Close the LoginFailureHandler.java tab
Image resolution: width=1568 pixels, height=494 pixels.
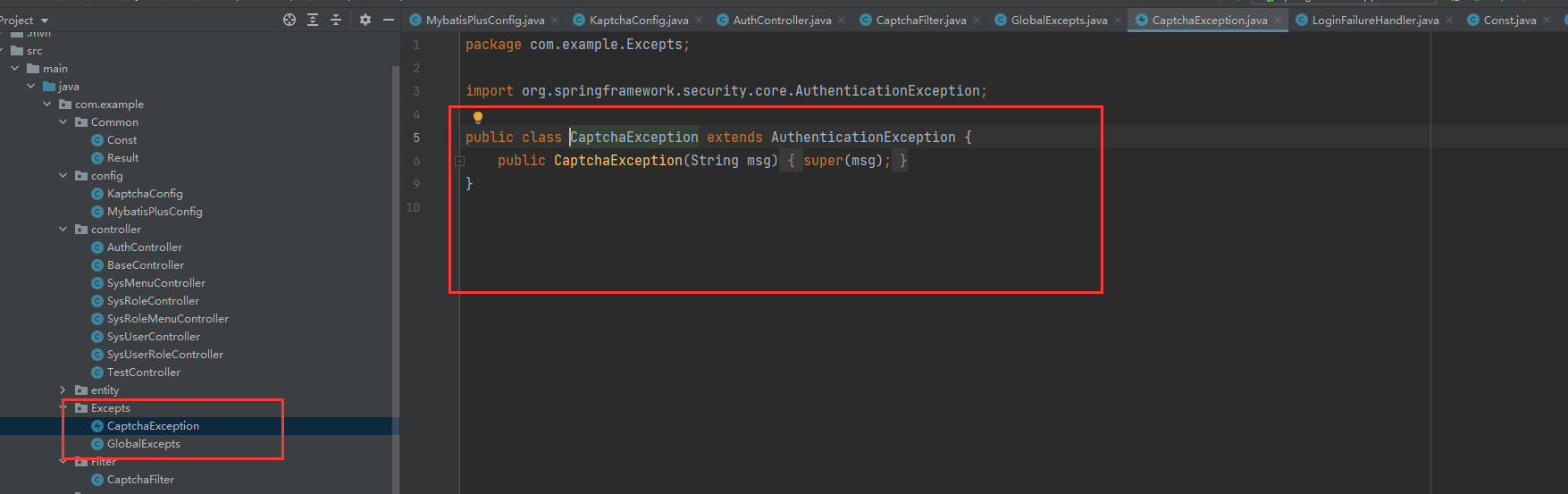(1449, 20)
